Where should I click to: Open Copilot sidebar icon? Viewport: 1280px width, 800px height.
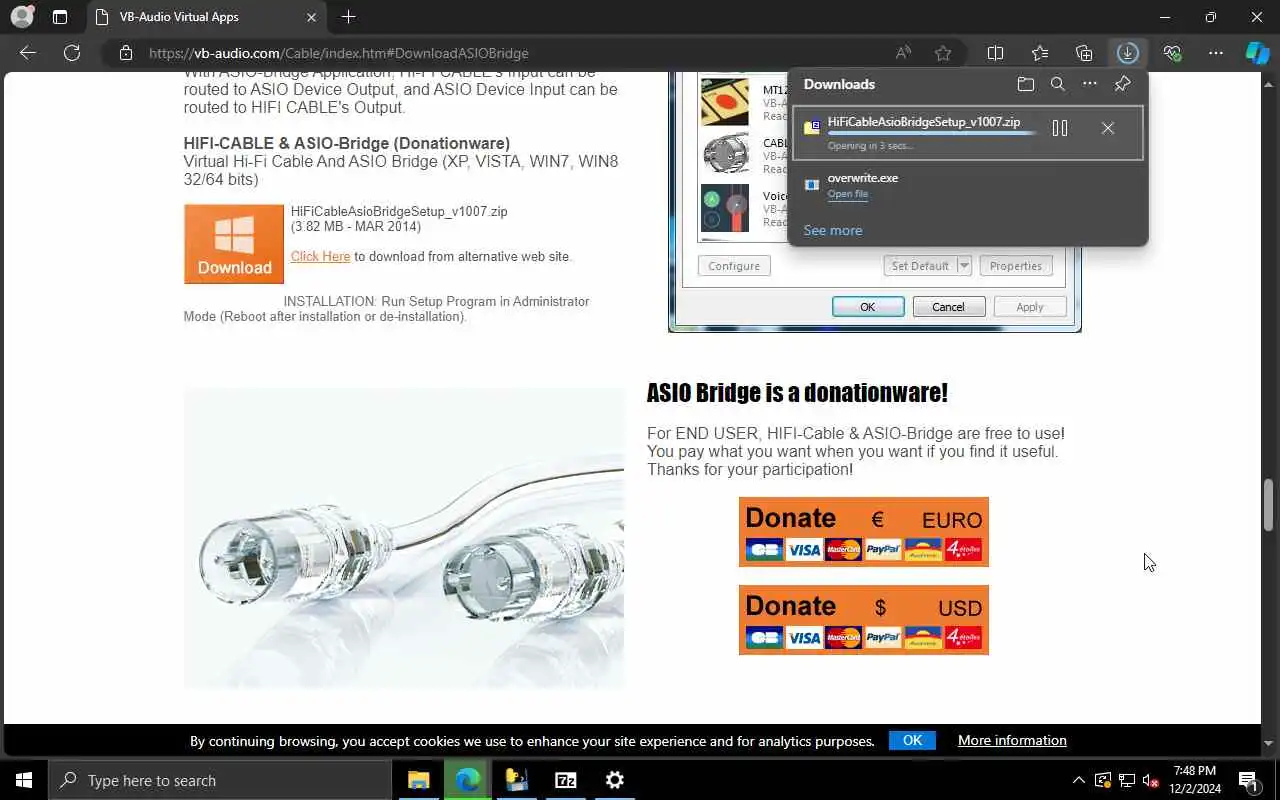(1257, 53)
